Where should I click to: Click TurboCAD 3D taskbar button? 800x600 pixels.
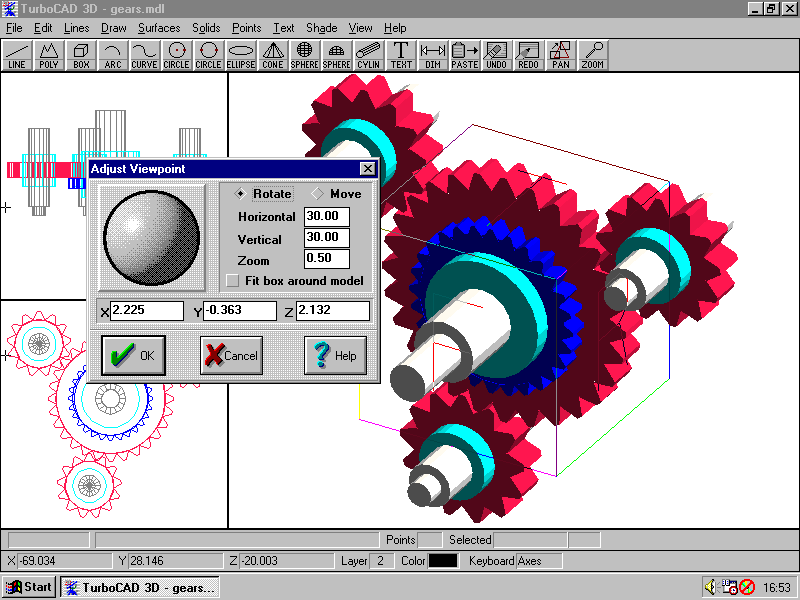point(140,587)
